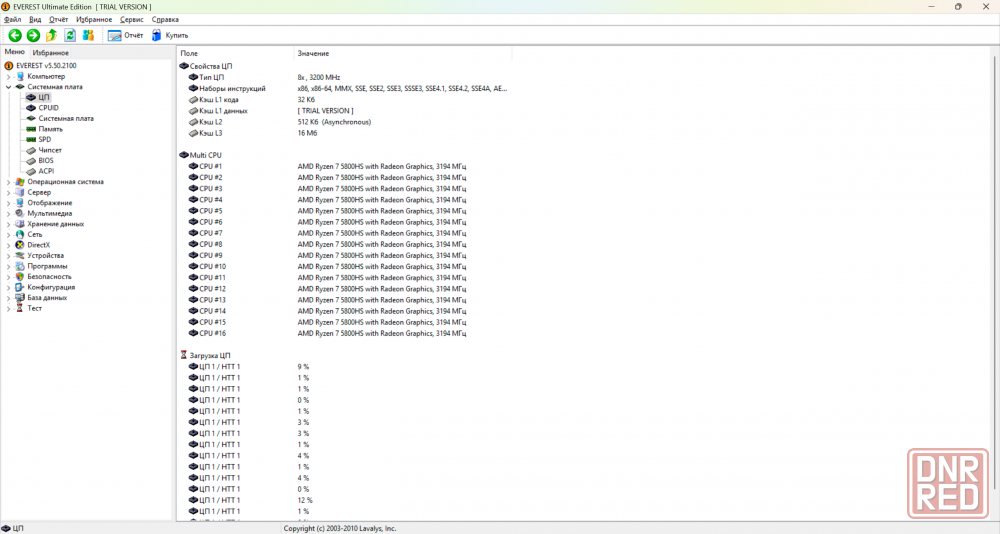Click the Мультимедиа icon in tree
Image resolution: width=1000 pixels, height=534 pixels.
pos(20,214)
